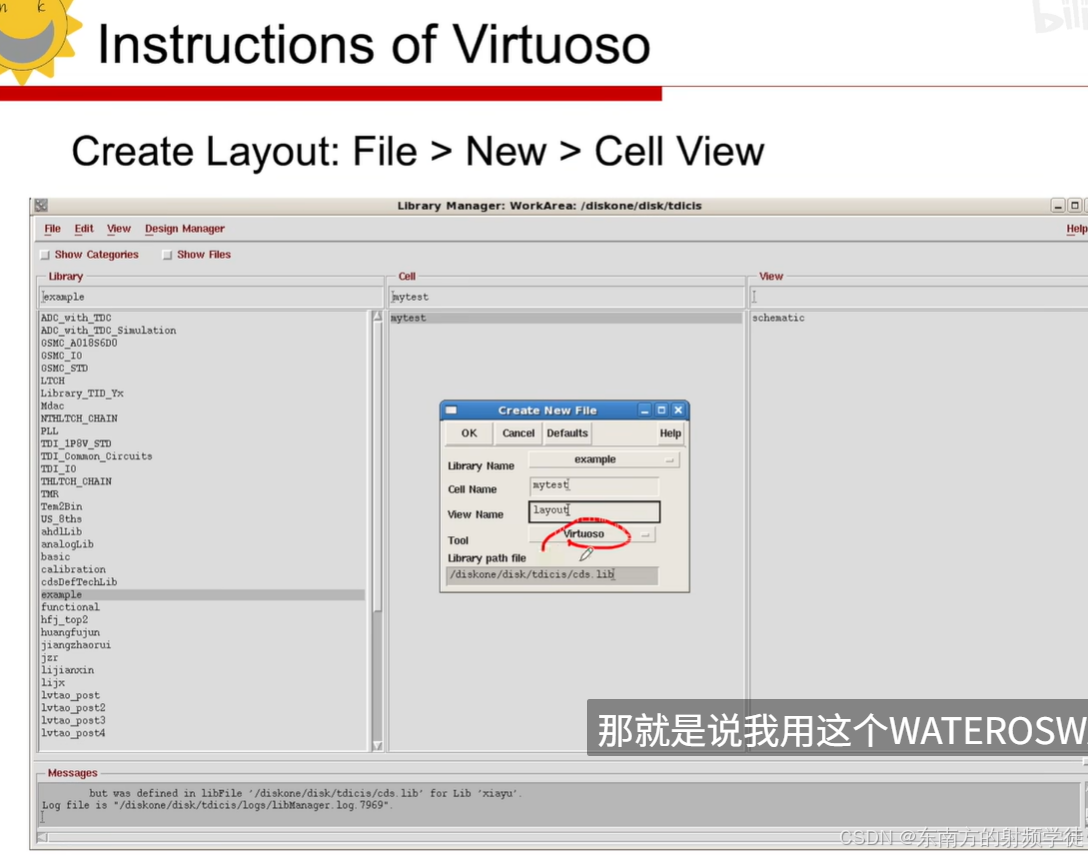Select US_8ths library
1088x855 pixels.
point(61,518)
